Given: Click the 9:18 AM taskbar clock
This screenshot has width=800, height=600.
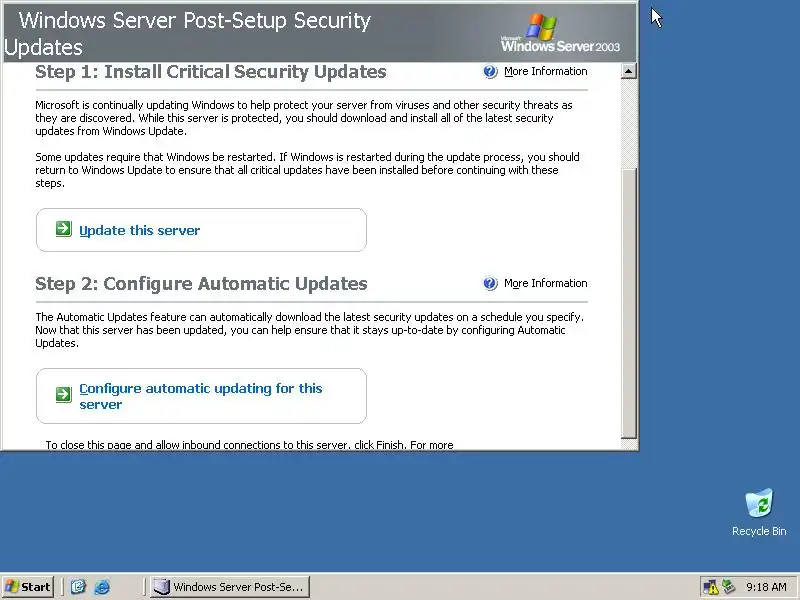Looking at the screenshot, I should click(766, 587).
